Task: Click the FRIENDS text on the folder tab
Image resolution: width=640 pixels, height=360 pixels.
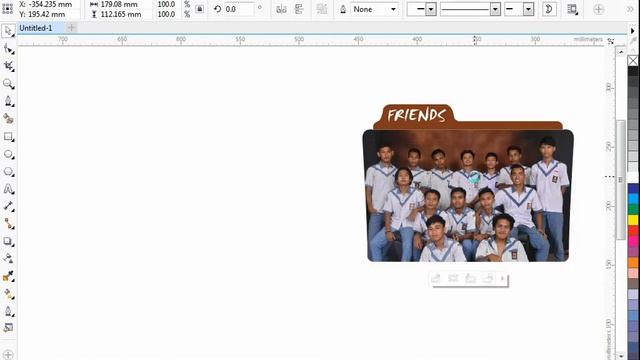Action: 416,115
